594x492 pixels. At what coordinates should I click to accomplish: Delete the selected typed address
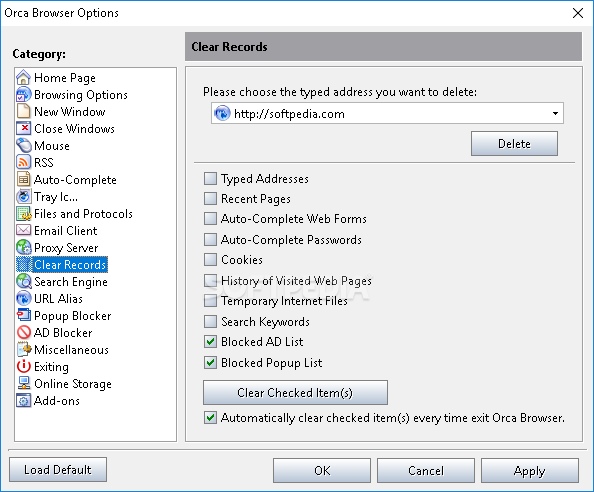tap(514, 144)
